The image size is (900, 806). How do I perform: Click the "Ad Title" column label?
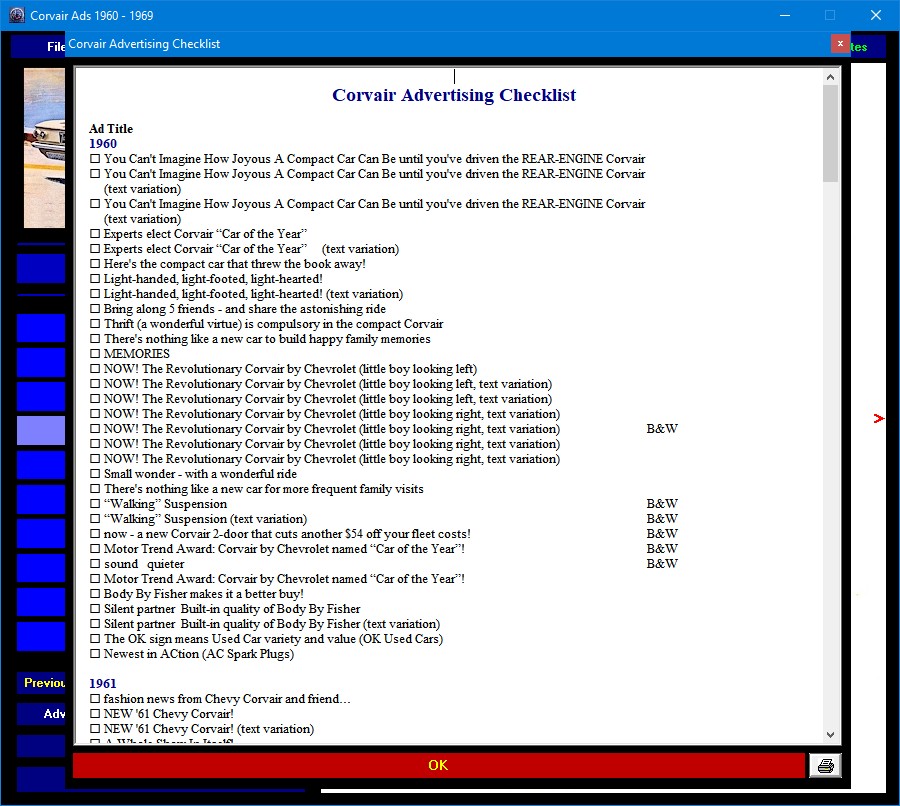111,129
